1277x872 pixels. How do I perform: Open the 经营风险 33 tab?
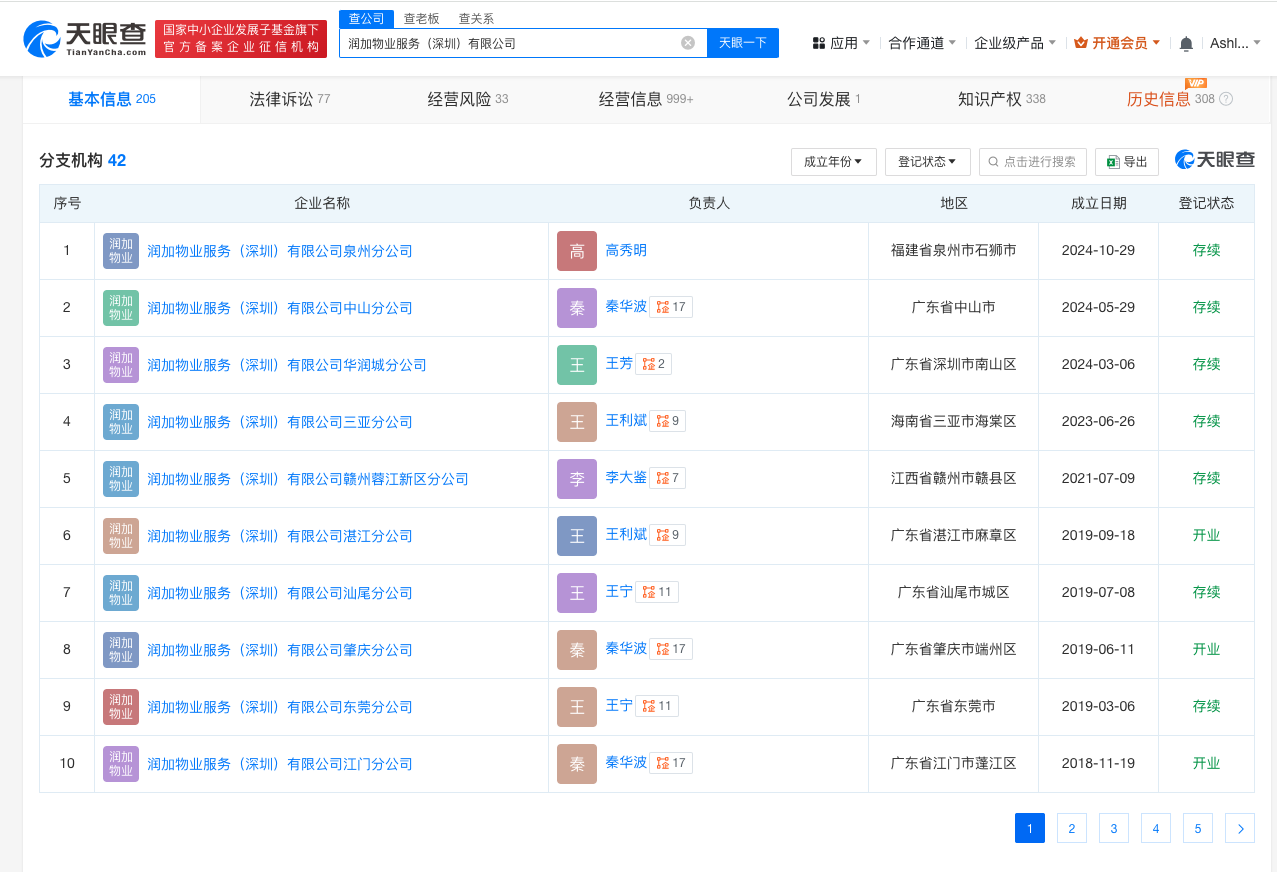tap(468, 99)
